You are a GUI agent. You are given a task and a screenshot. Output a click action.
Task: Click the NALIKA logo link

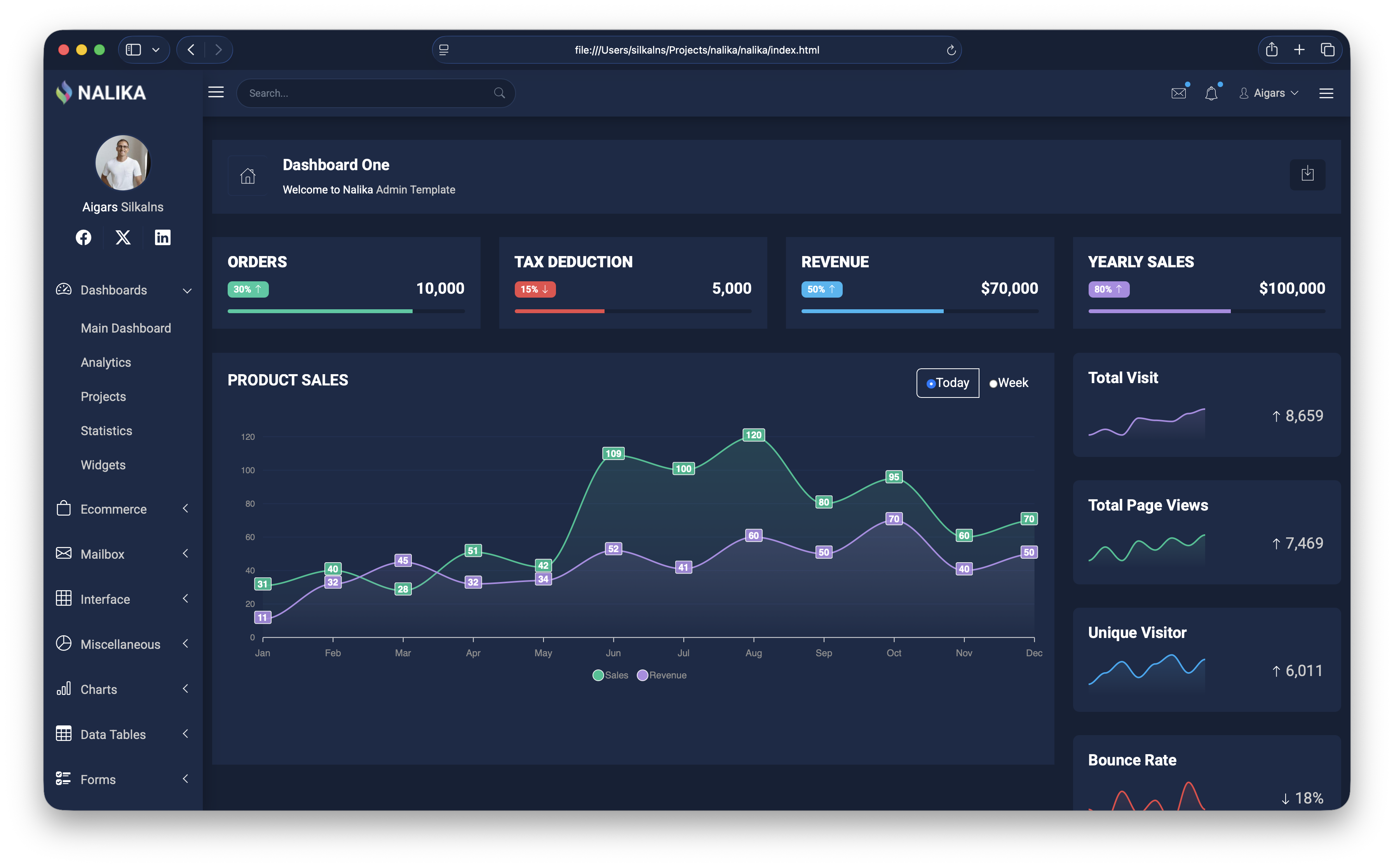(101, 92)
